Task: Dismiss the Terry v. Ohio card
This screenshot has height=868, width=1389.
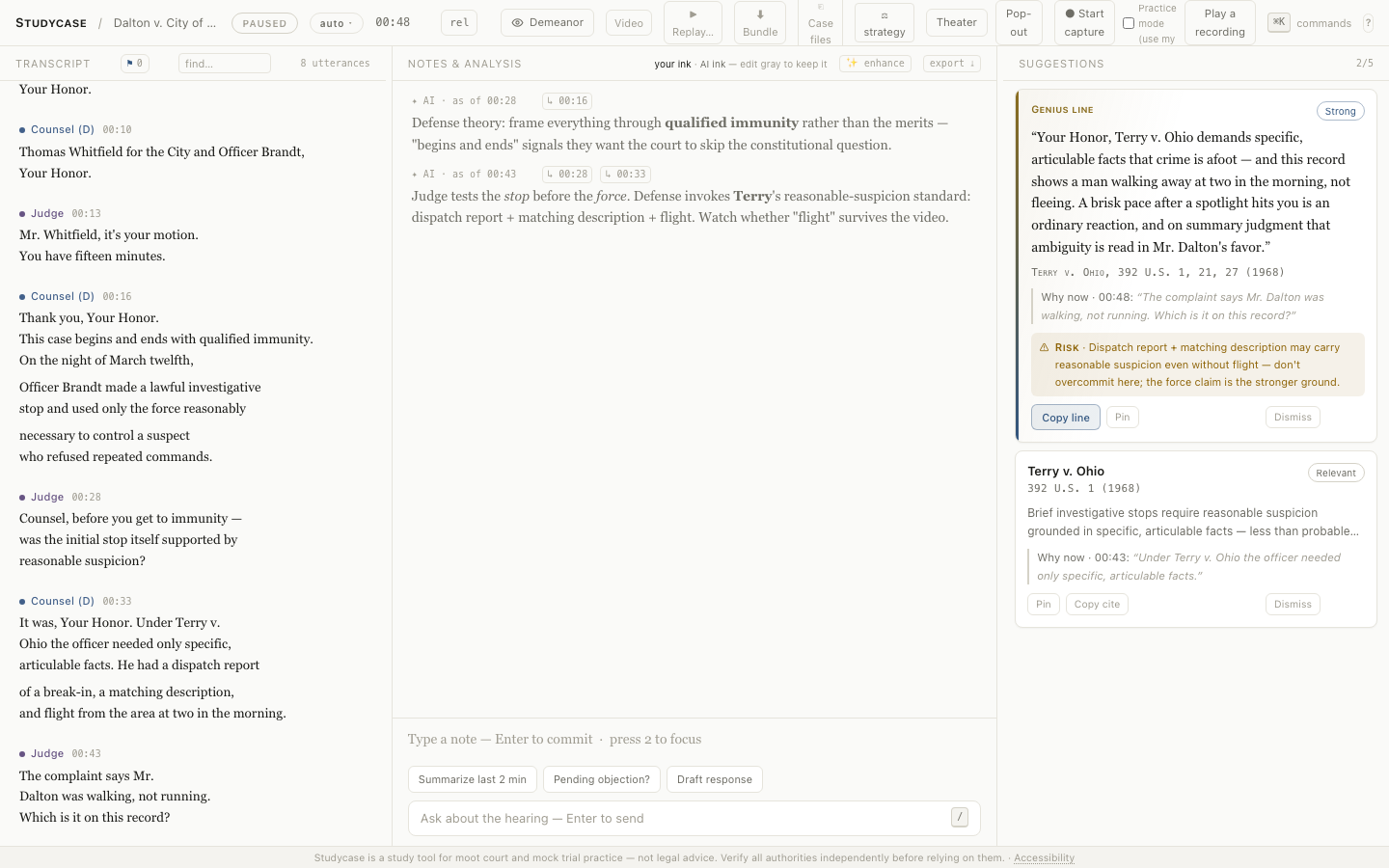Action: pos(1293,604)
